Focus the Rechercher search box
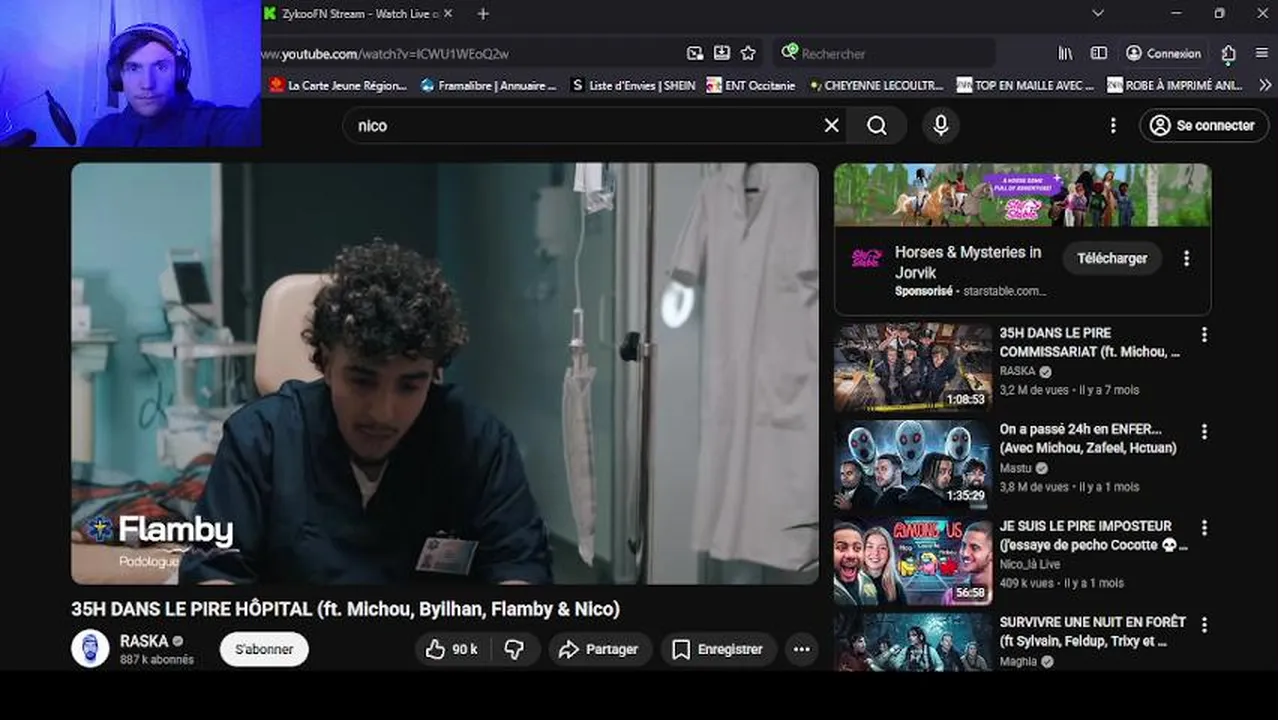 884,53
